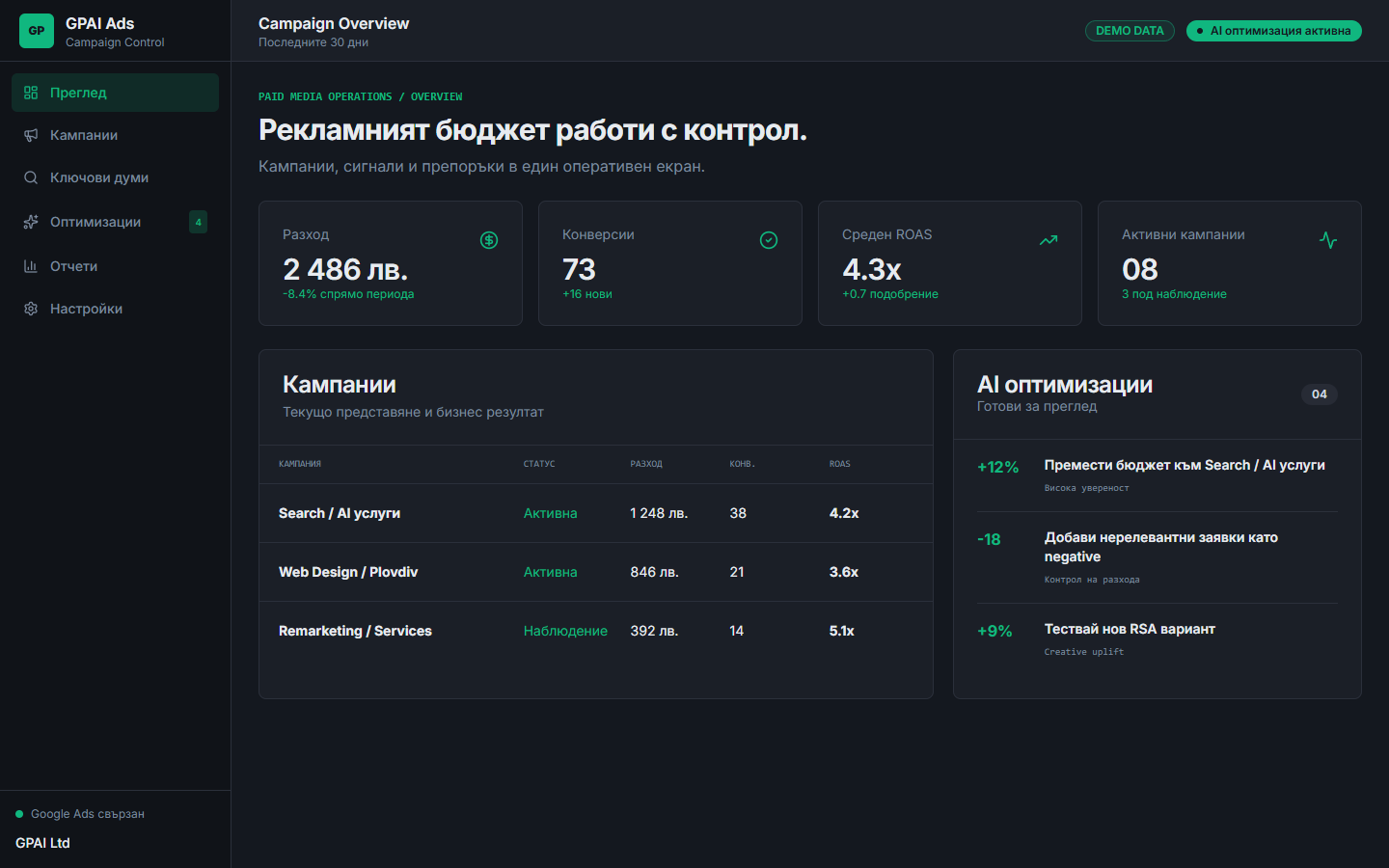Click the 392 лв. spend value
This screenshot has width=1389, height=868.
pyautogui.click(x=655, y=631)
